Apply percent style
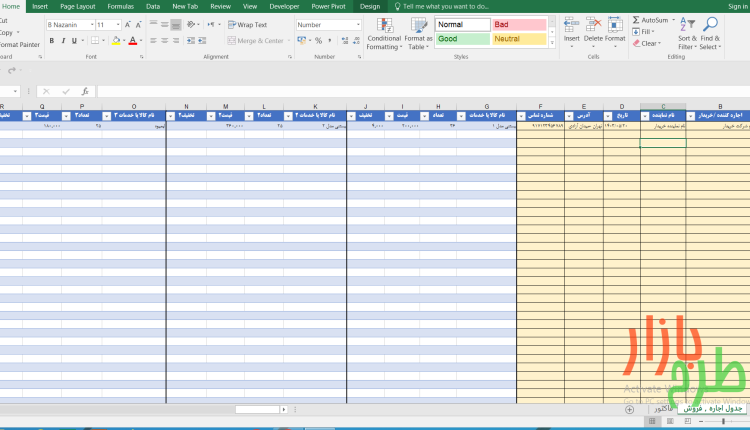This screenshot has width=750, height=430. point(319,41)
